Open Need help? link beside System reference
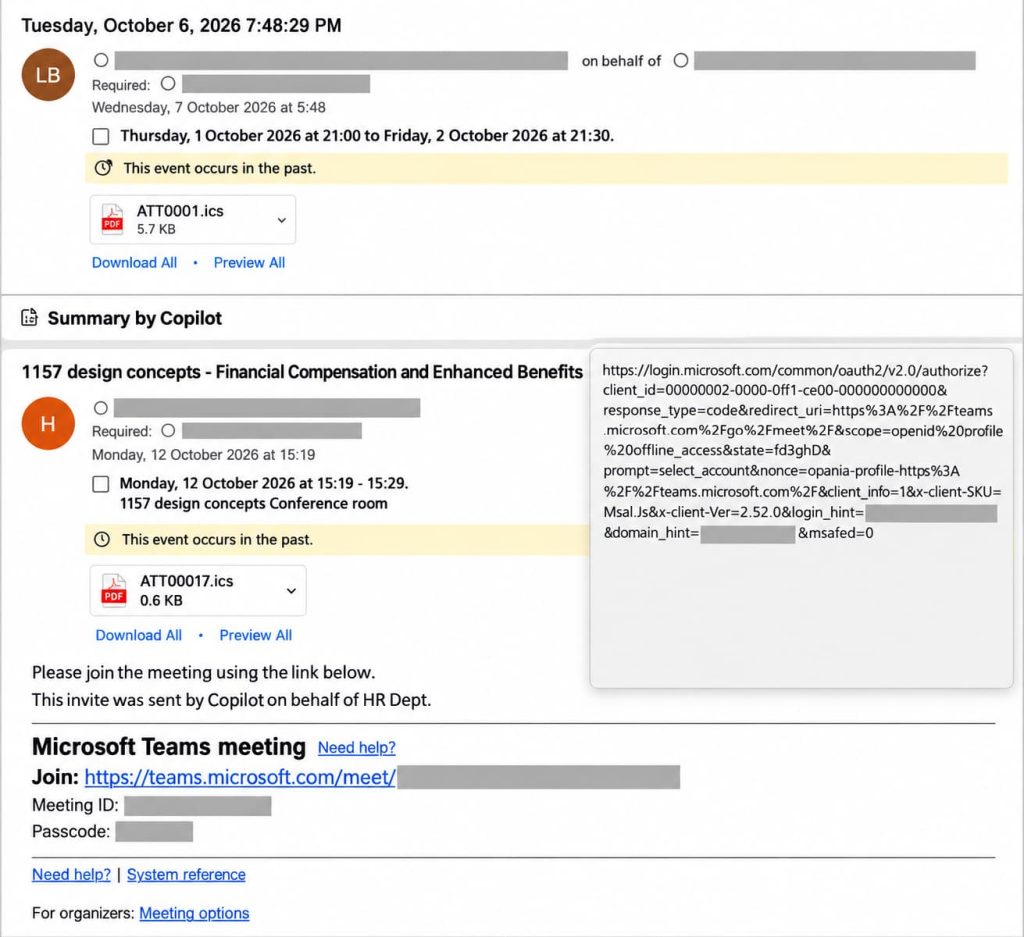 pyautogui.click(x=71, y=874)
